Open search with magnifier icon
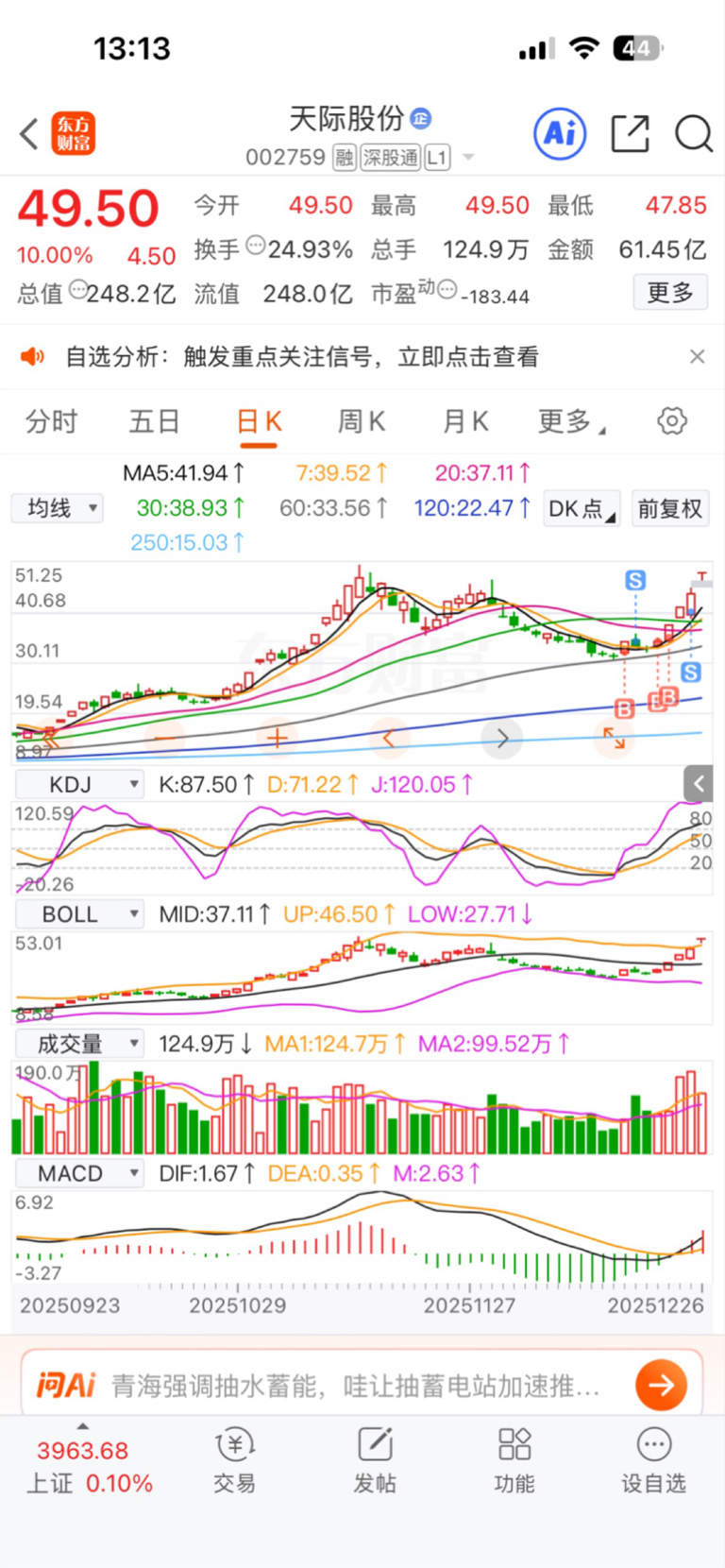The width and height of the screenshot is (725, 1568). (693, 133)
